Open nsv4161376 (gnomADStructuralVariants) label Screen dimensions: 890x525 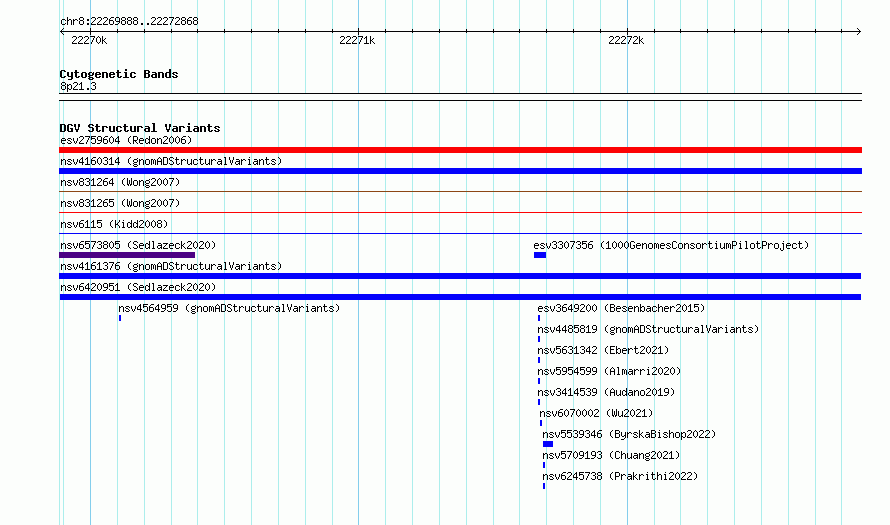pos(171,266)
